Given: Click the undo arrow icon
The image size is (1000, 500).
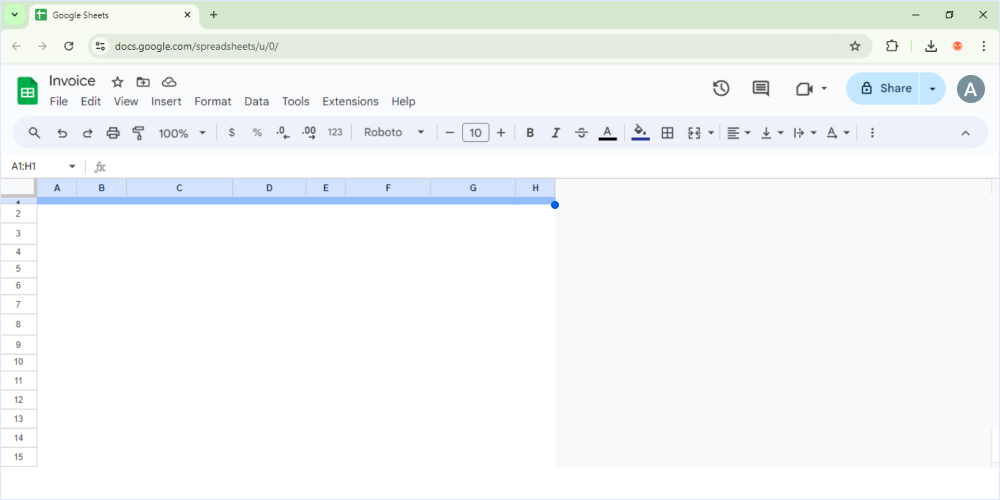Looking at the screenshot, I should (x=62, y=133).
